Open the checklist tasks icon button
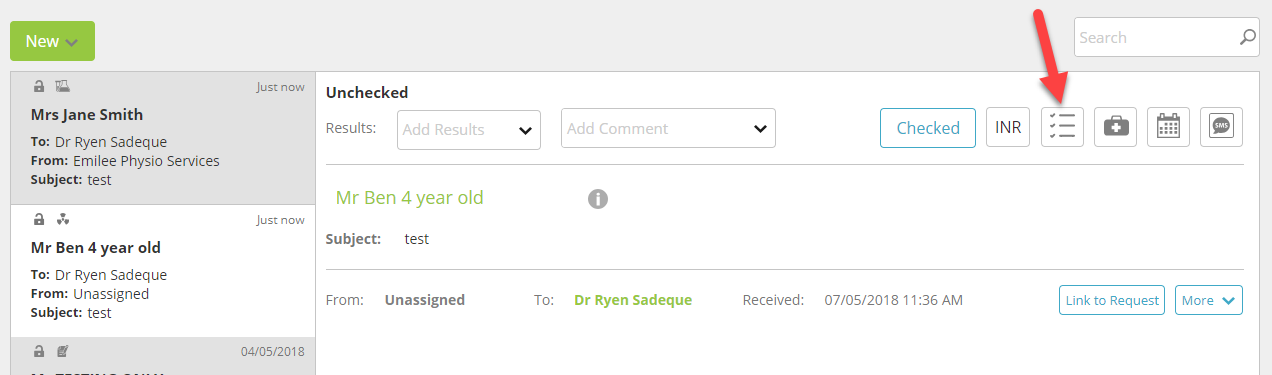1272x375 pixels. 1062,127
